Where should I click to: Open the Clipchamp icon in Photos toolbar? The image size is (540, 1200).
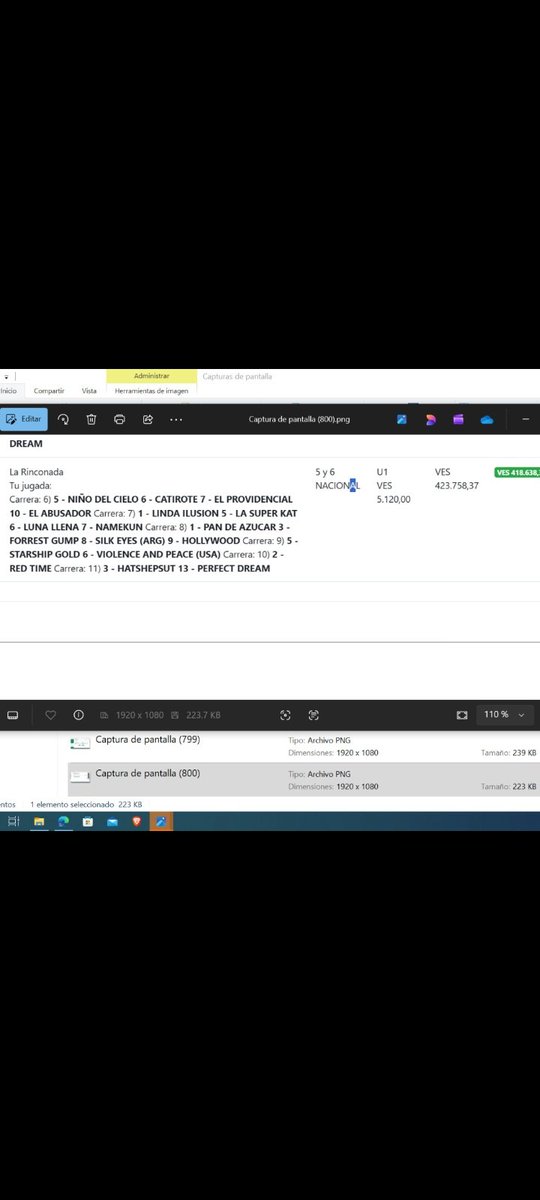[x=458, y=419]
